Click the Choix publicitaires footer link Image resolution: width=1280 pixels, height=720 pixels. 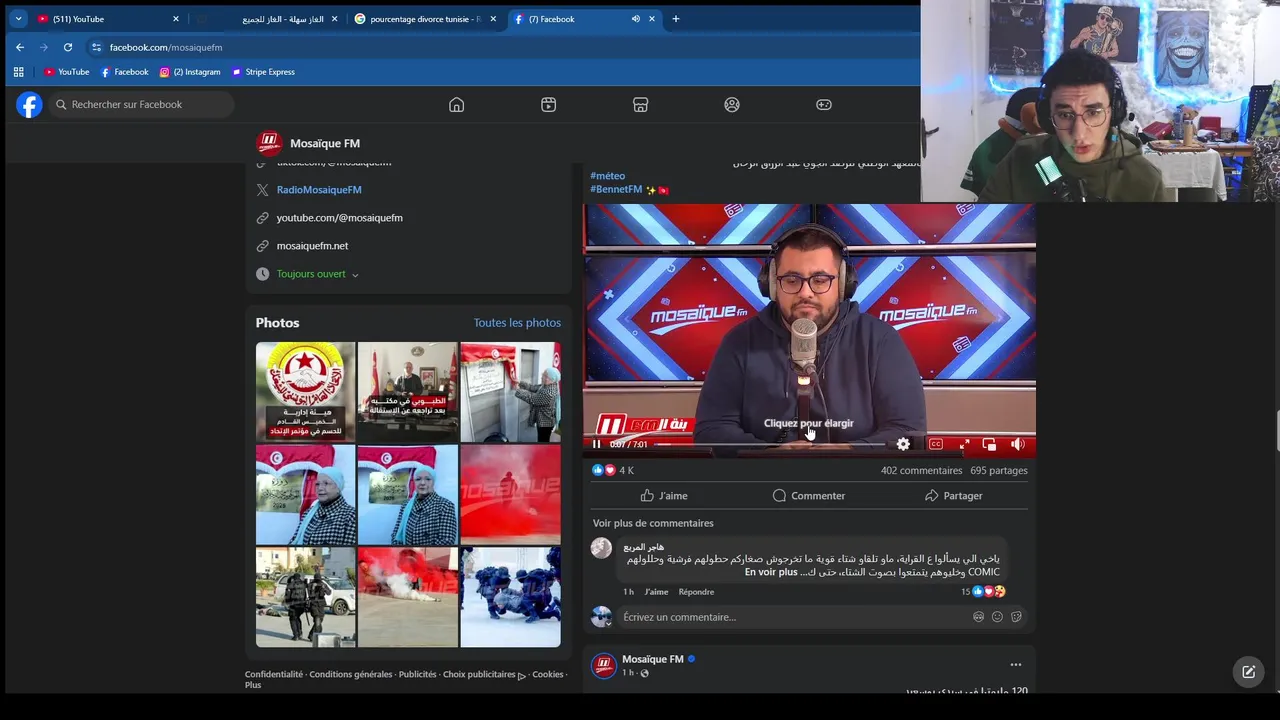click(x=484, y=675)
